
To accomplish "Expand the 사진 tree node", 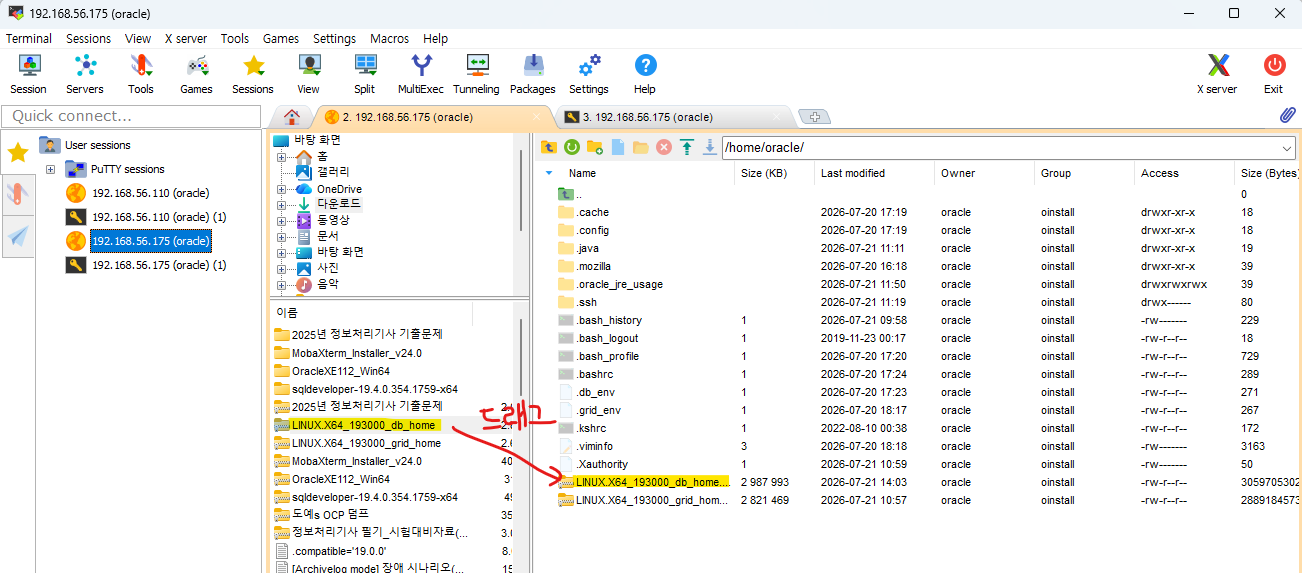I will pyautogui.click(x=282, y=268).
